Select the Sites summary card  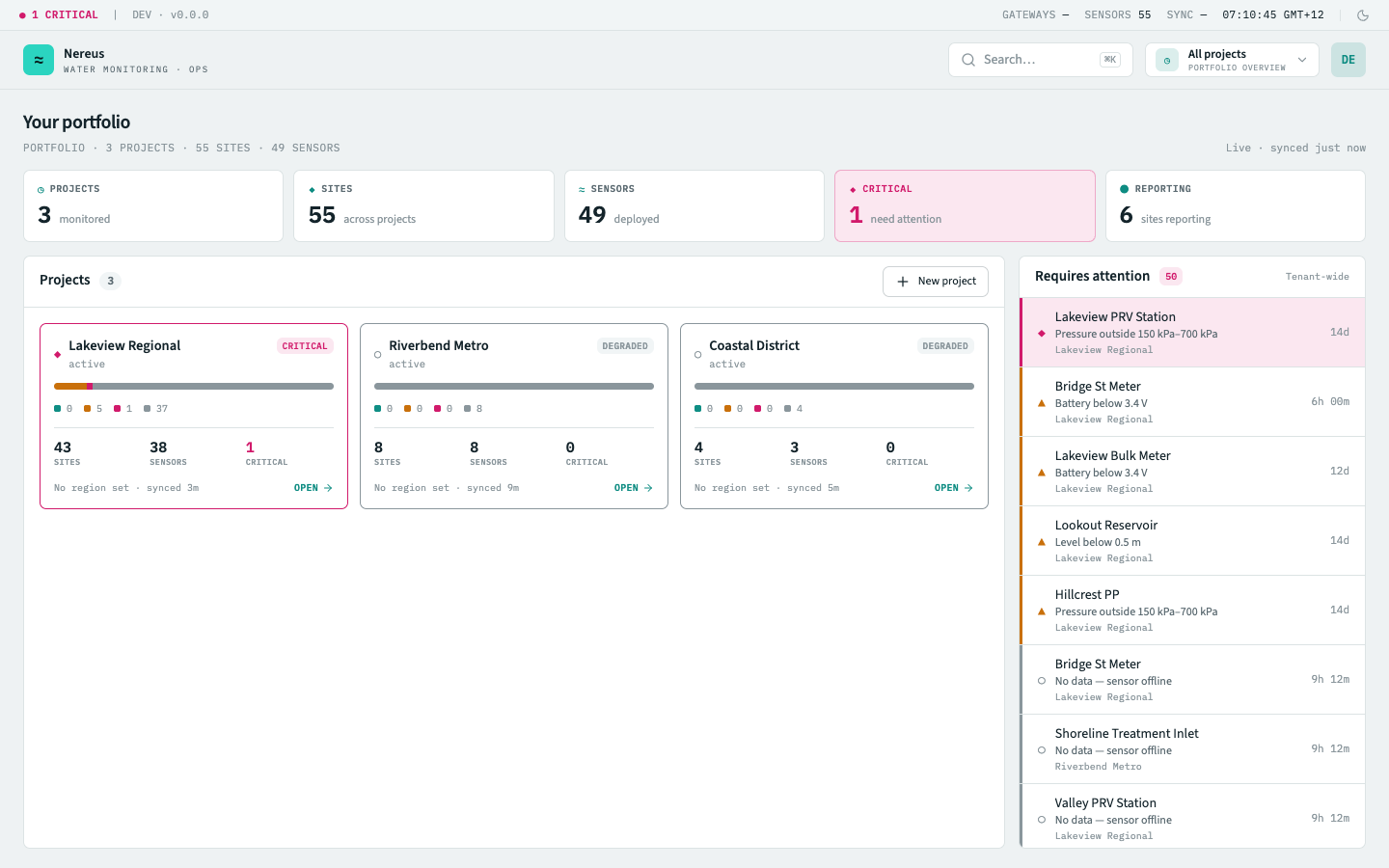(x=423, y=206)
